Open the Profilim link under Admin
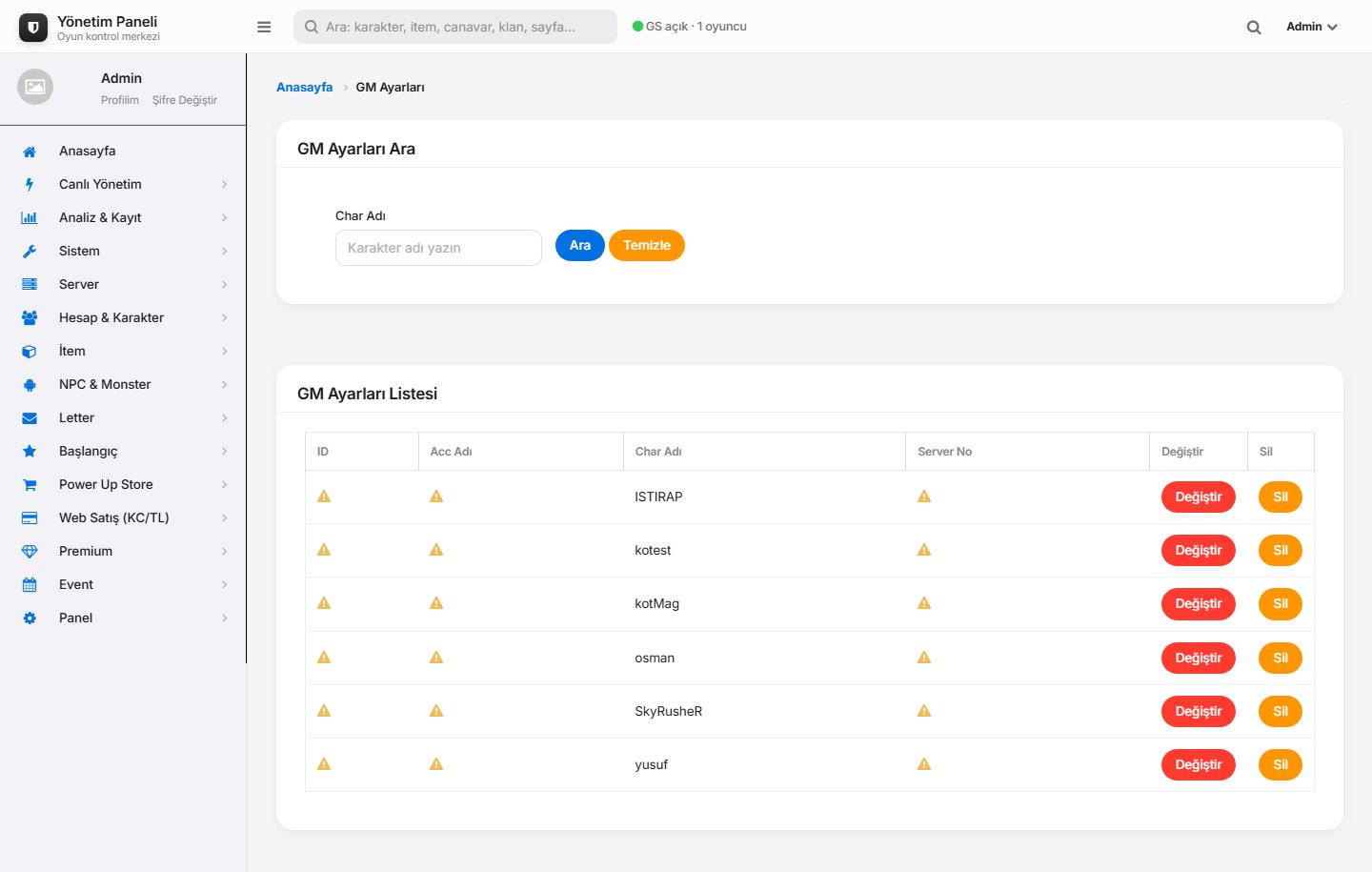 click(120, 100)
